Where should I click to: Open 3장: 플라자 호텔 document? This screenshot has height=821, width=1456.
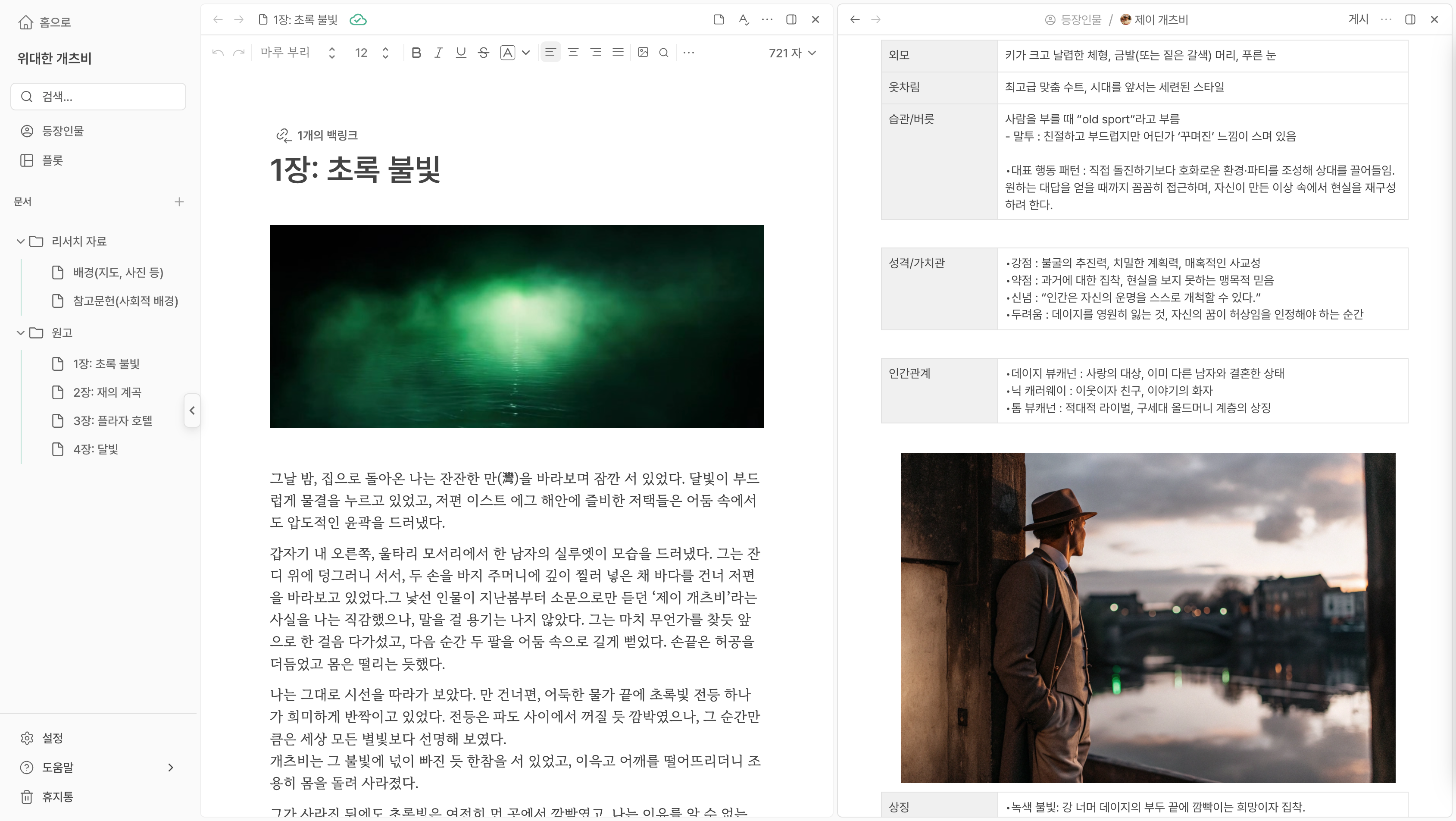tap(102, 421)
